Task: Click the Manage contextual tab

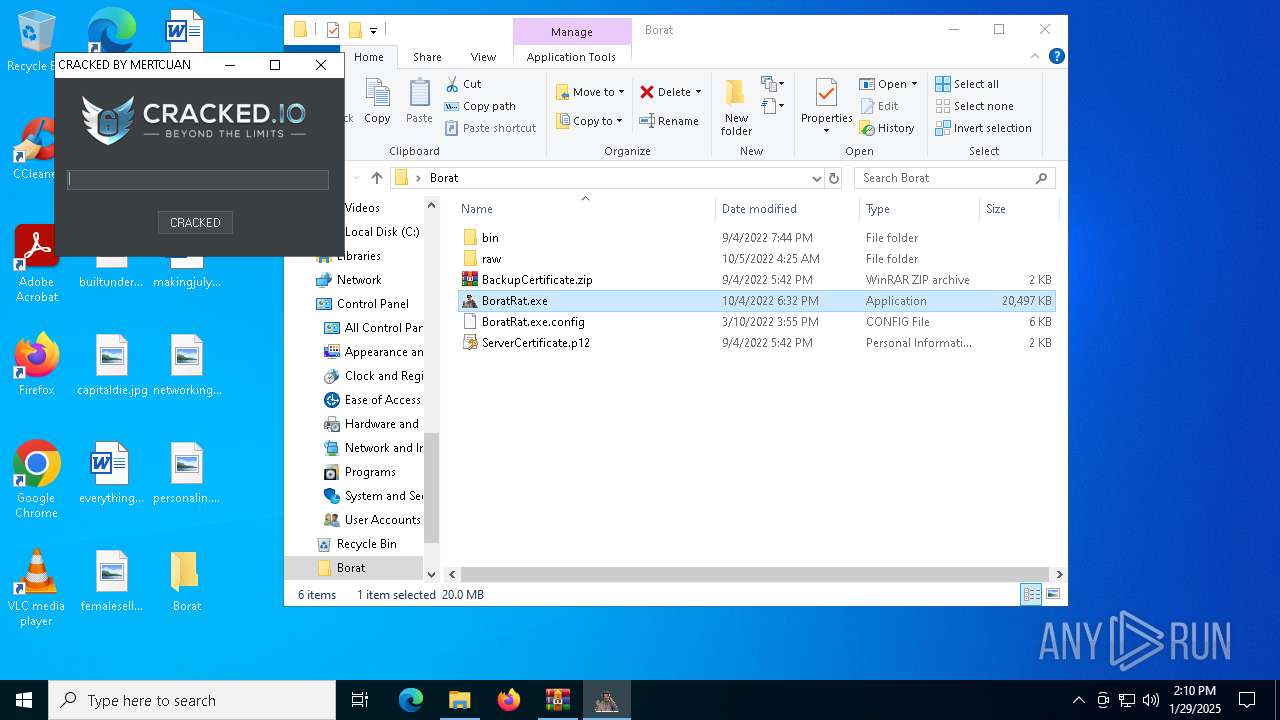Action: pos(572,32)
